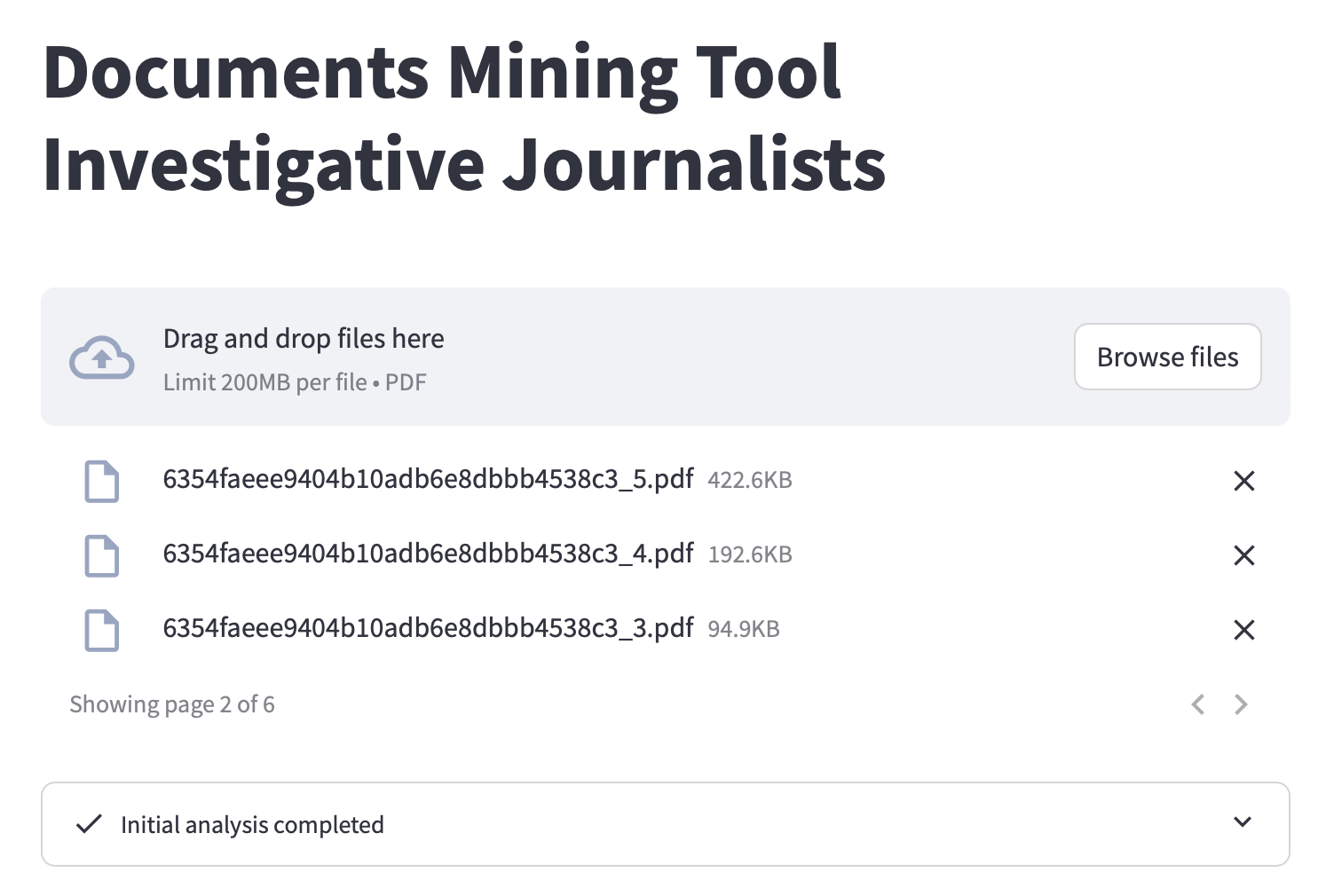Select the file name ending in _3.pdf
The height and width of the screenshot is (896, 1326).
pos(428,628)
